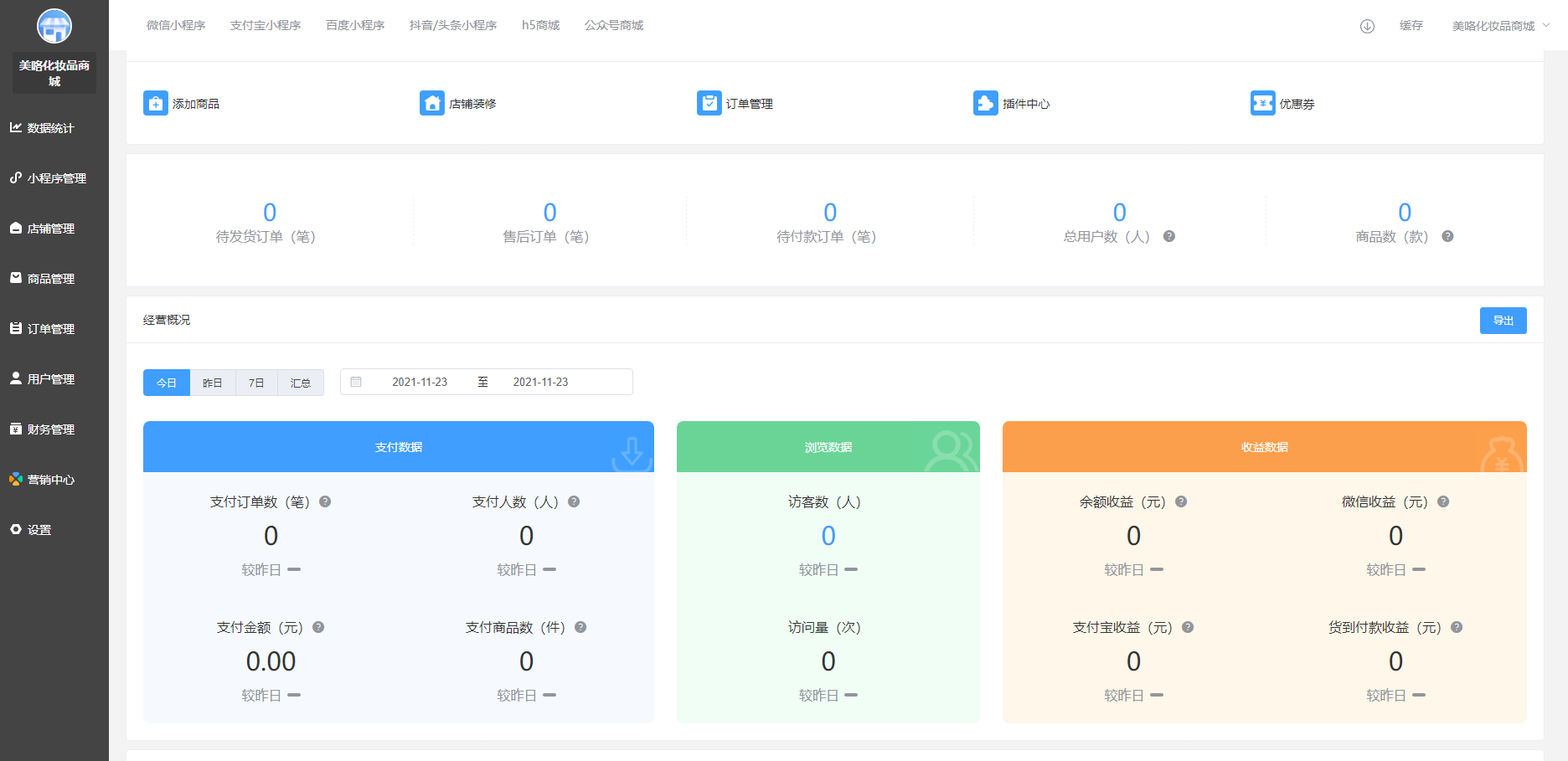Click the 店铺装修 shortcut icon
The height and width of the screenshot is (761, 1568).
[432, 103]
